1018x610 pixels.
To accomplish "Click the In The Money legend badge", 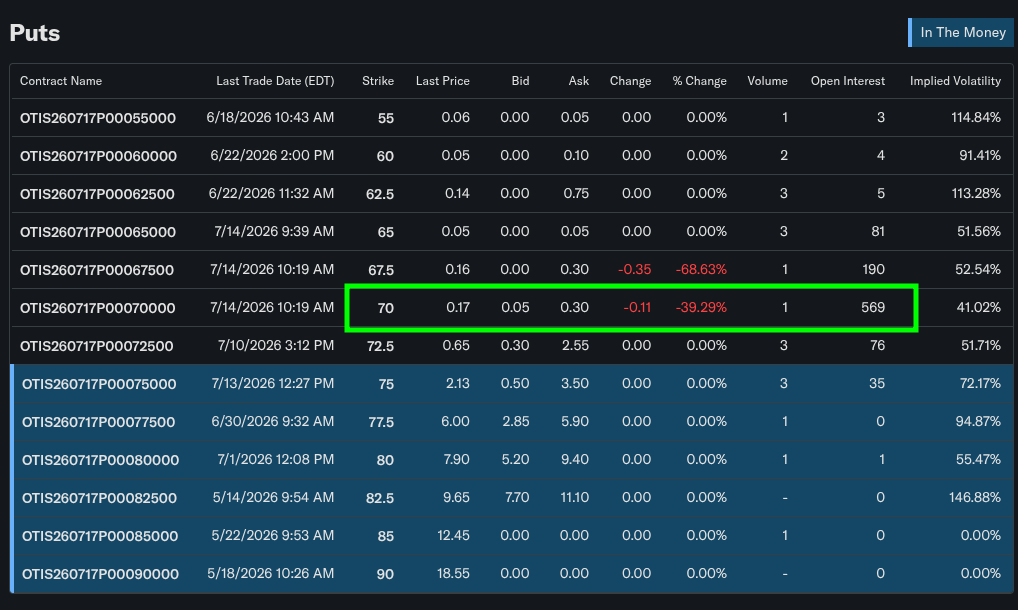I will point(962,32).
